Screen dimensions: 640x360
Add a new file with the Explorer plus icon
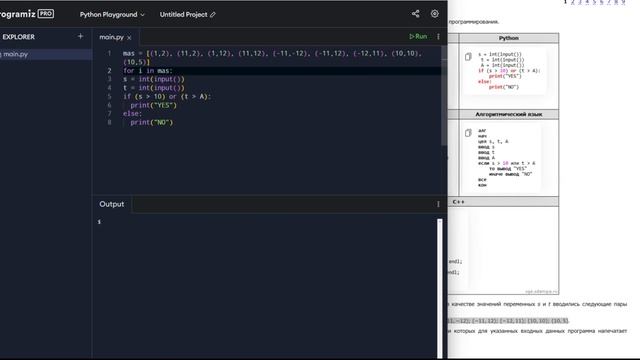coord(80,36)
